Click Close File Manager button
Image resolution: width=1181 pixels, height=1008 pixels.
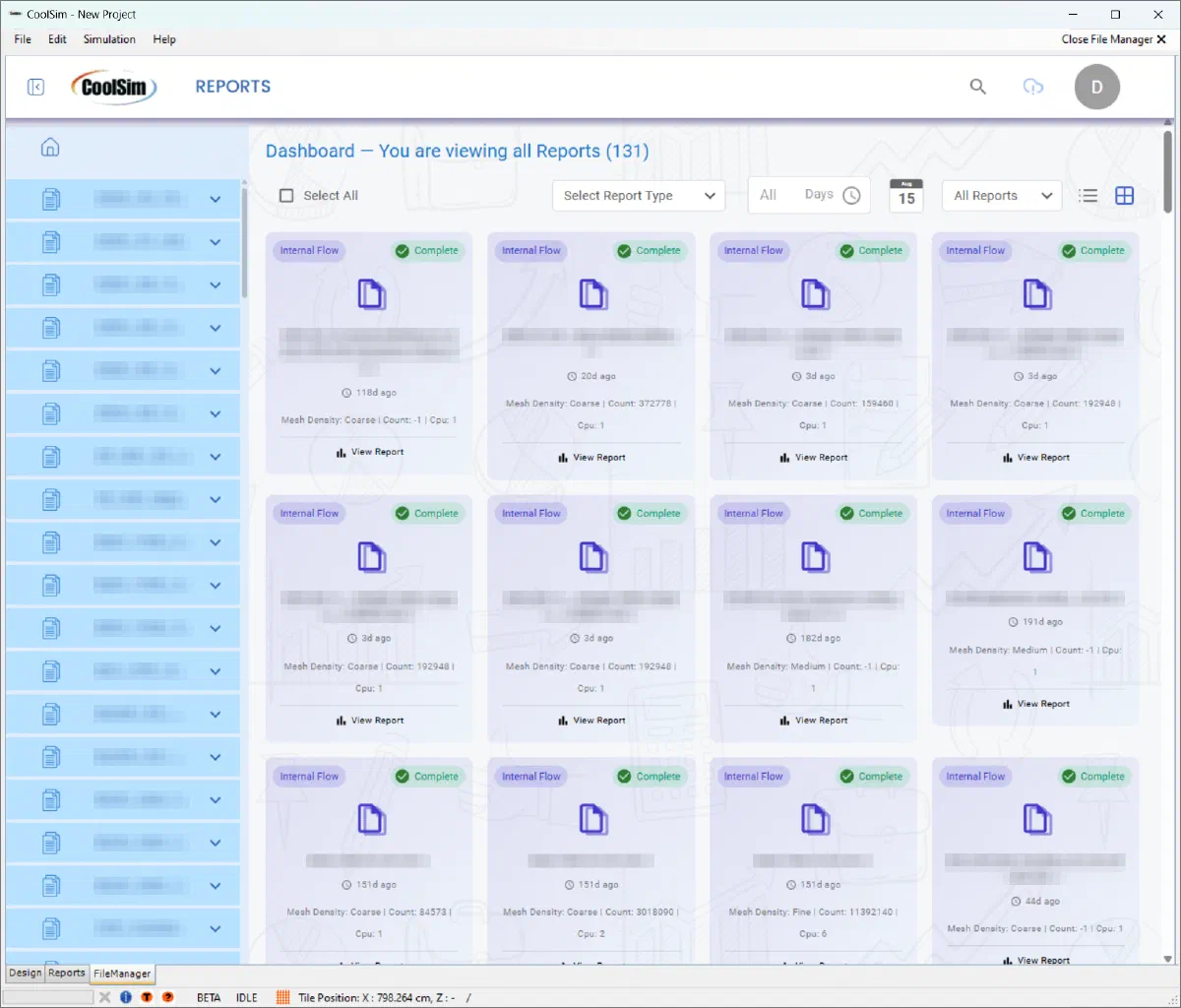[1113, 39]
